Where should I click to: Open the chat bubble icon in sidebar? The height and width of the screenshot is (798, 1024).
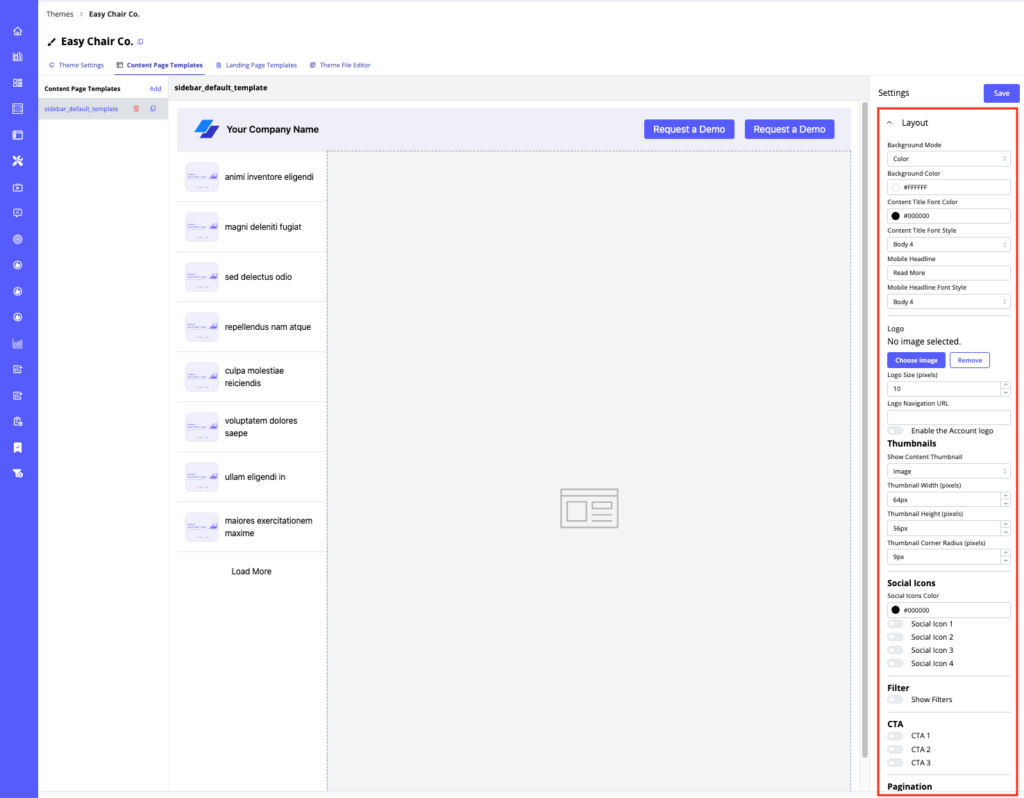[x=16, y=212]
